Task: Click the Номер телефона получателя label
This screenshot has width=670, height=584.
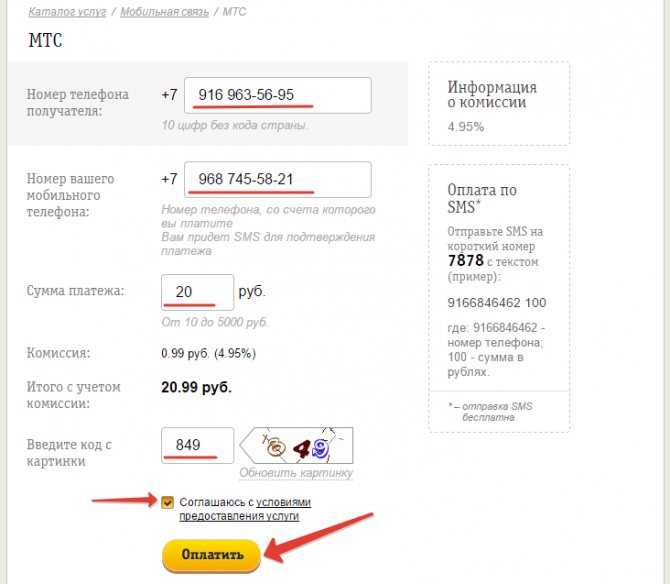Action: pyautogui.click(x=78, y=103)
